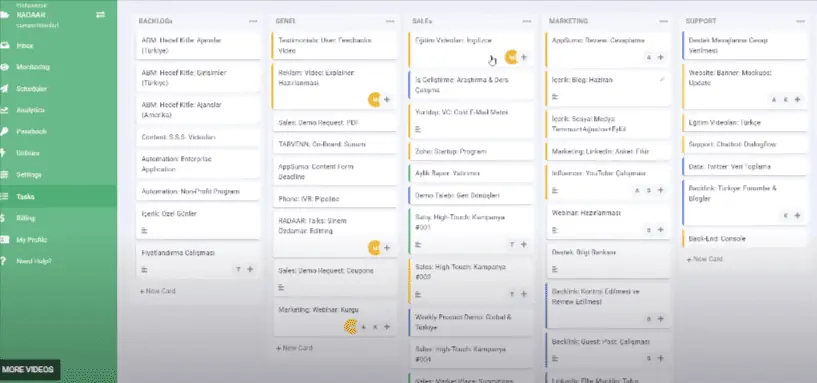
Task: Click avatar on RADAAR Talks Editting card
Action: (374, 248)
